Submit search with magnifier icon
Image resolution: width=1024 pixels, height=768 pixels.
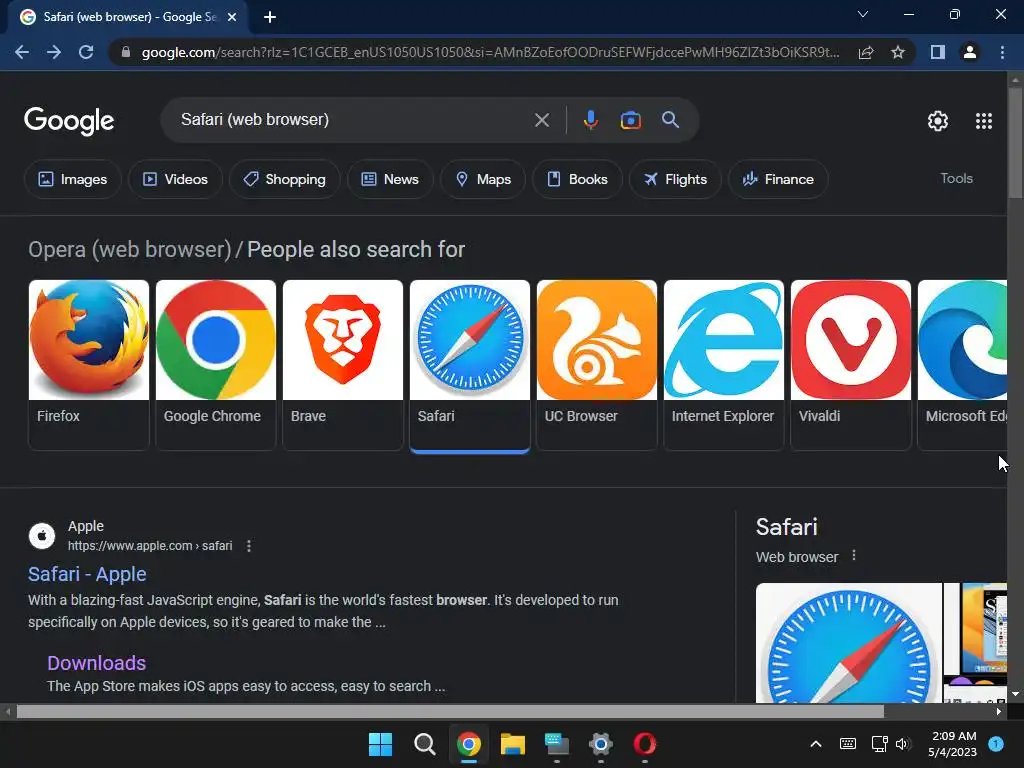[x=670, y=120]
